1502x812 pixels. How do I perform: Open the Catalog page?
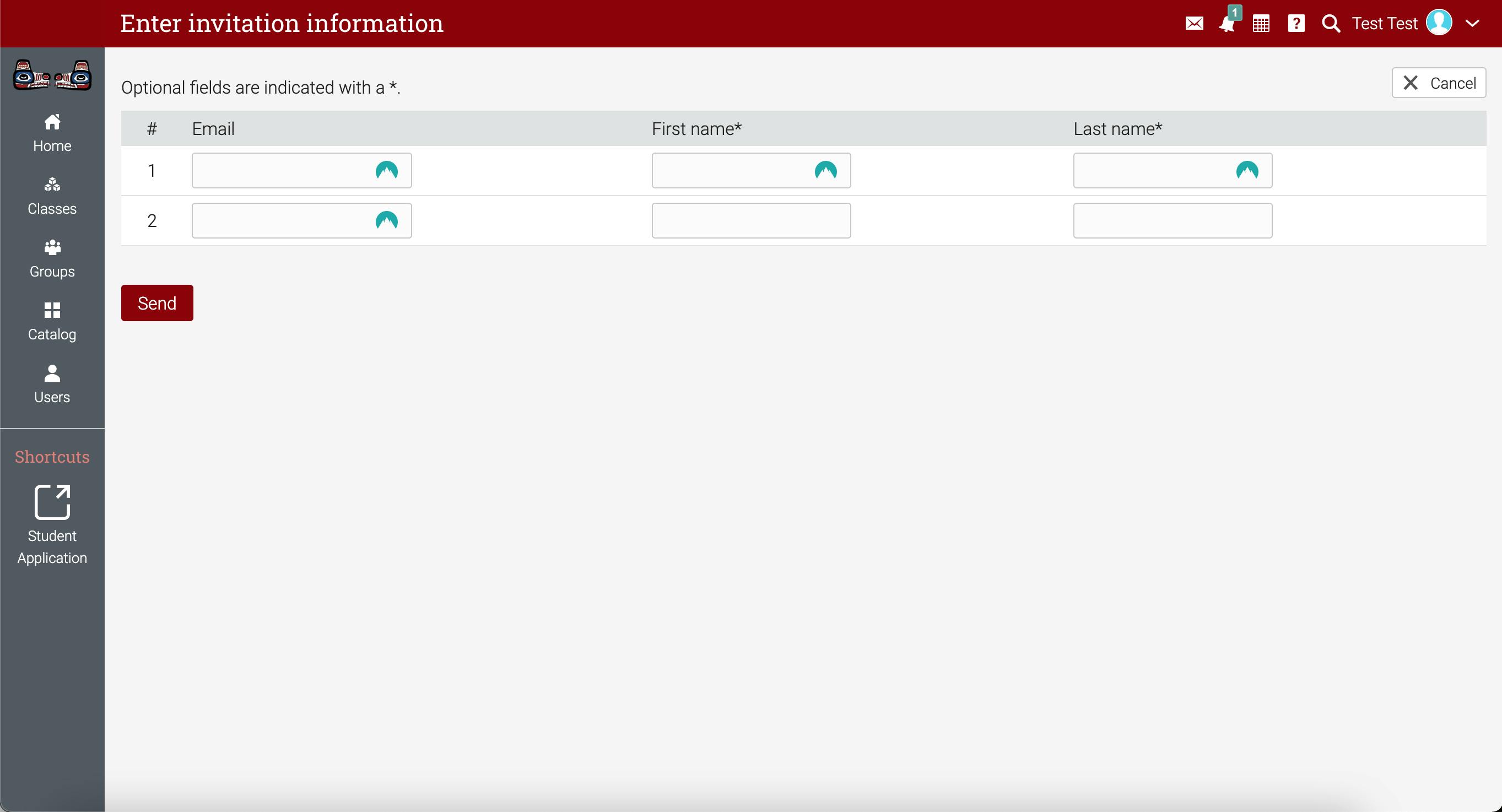pyautogui.click(x=52, y=321)
